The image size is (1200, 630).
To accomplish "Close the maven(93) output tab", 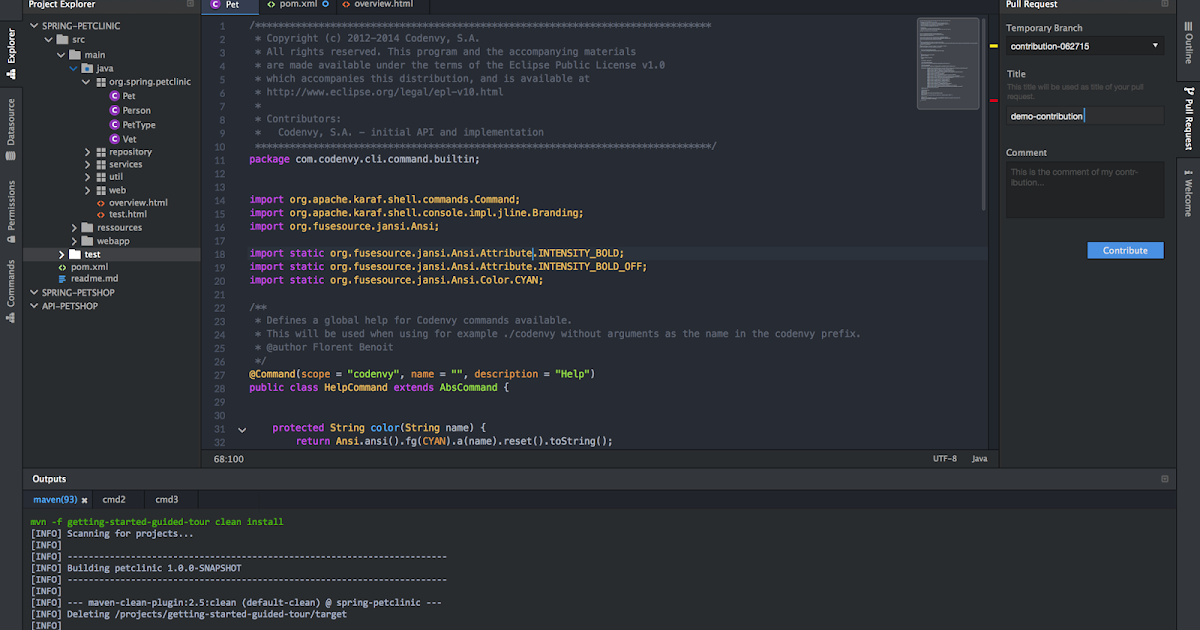I will pyautogui.click(x=85, y=499).
